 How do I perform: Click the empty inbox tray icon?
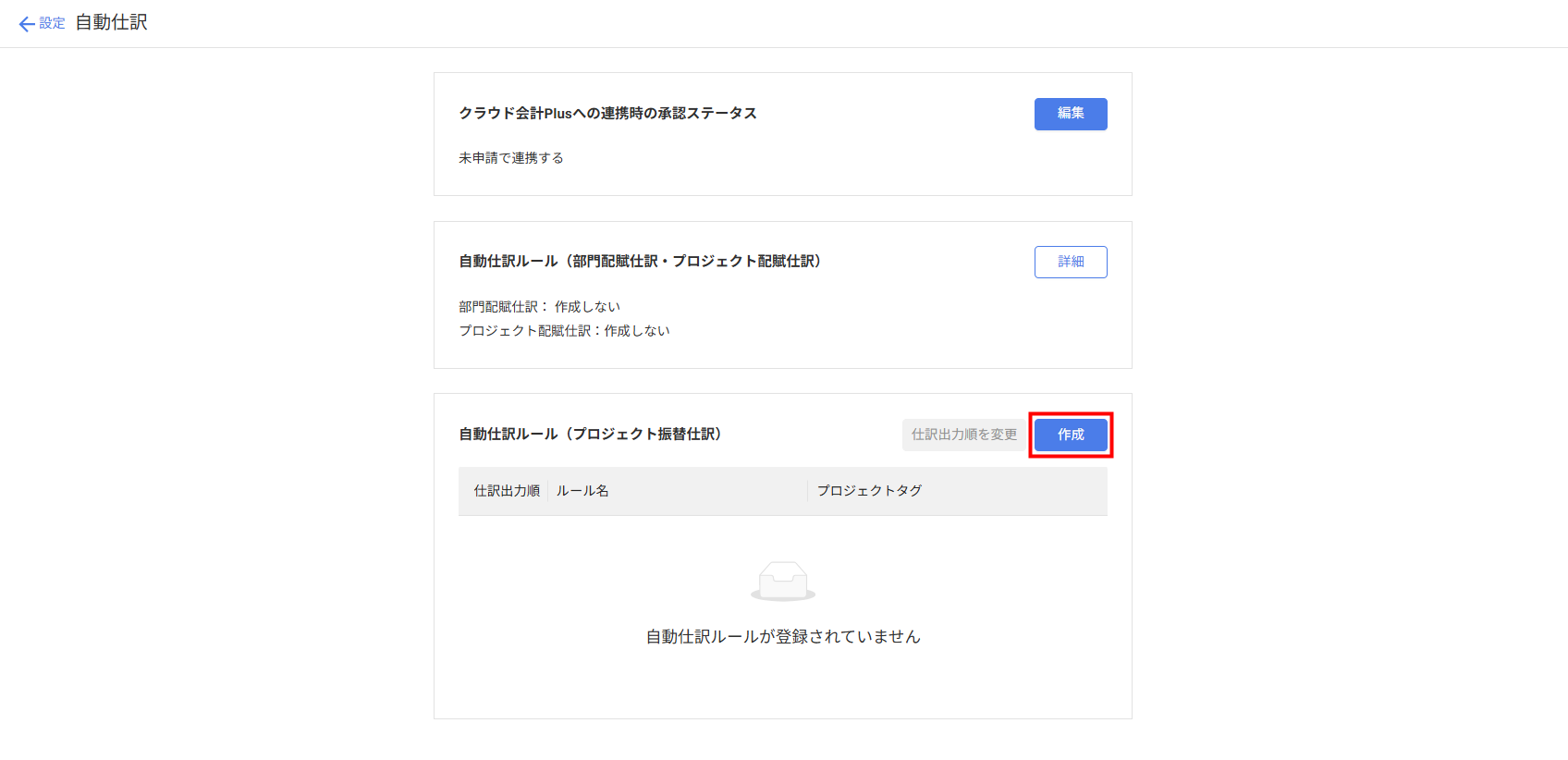tap(782, 581)
